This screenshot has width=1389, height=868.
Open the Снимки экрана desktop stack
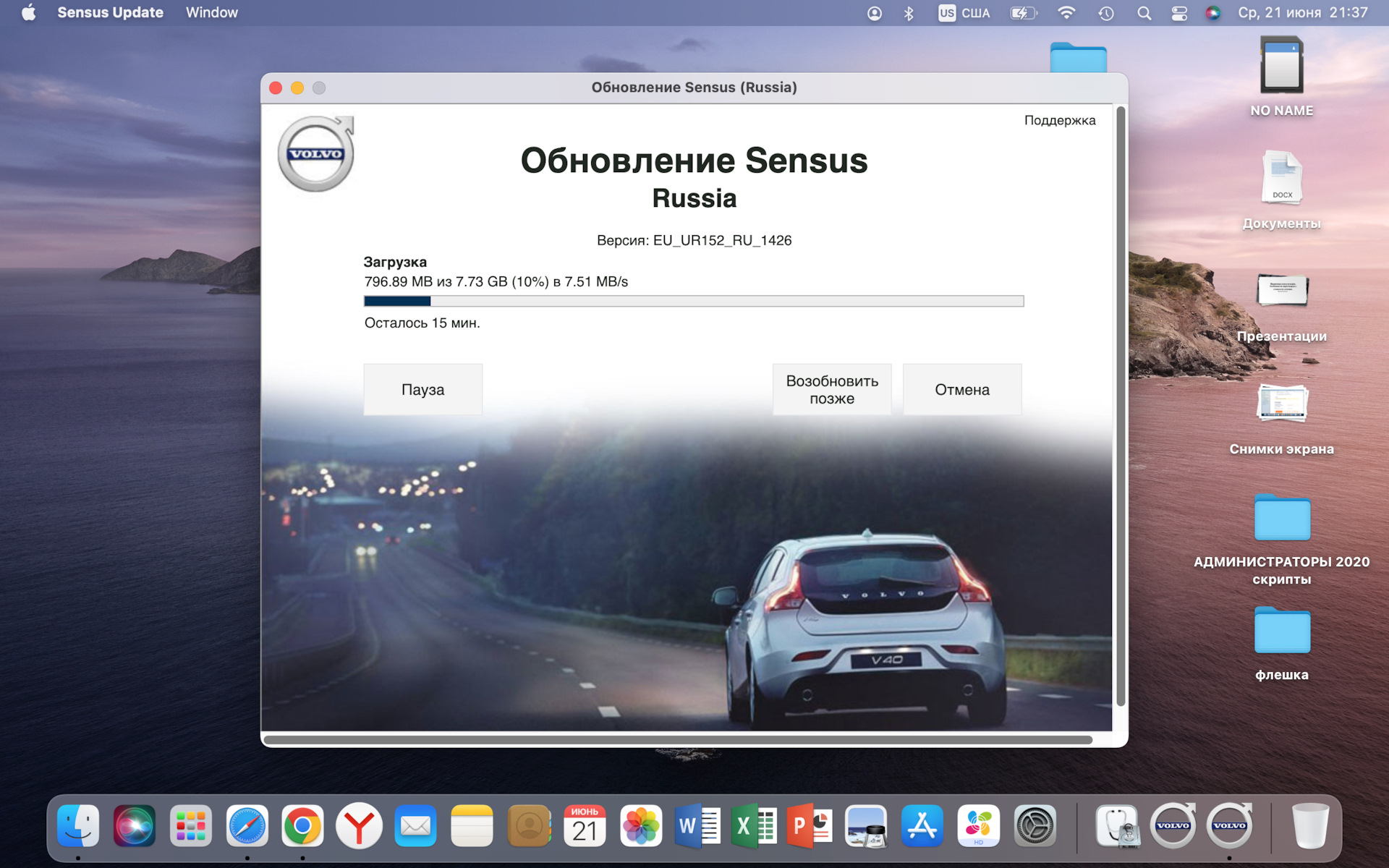pos(1282,403)
